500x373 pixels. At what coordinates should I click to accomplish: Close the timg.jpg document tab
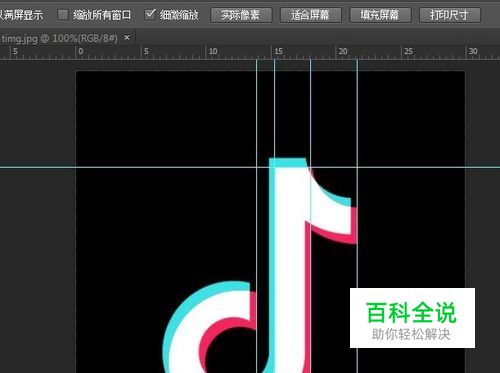(x=127, y=38)
